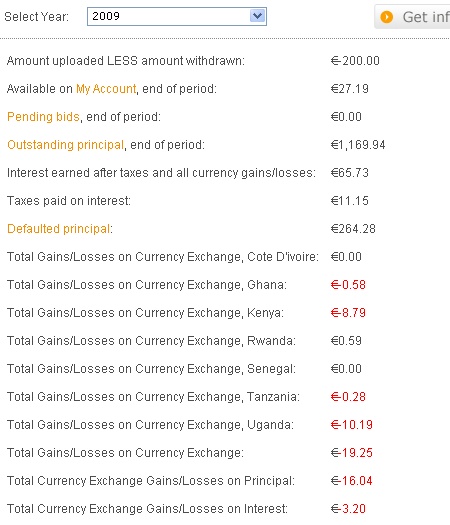450x525 pixels.
Task: Click the €65.73 interest earned value
Action: pos(350,173)
